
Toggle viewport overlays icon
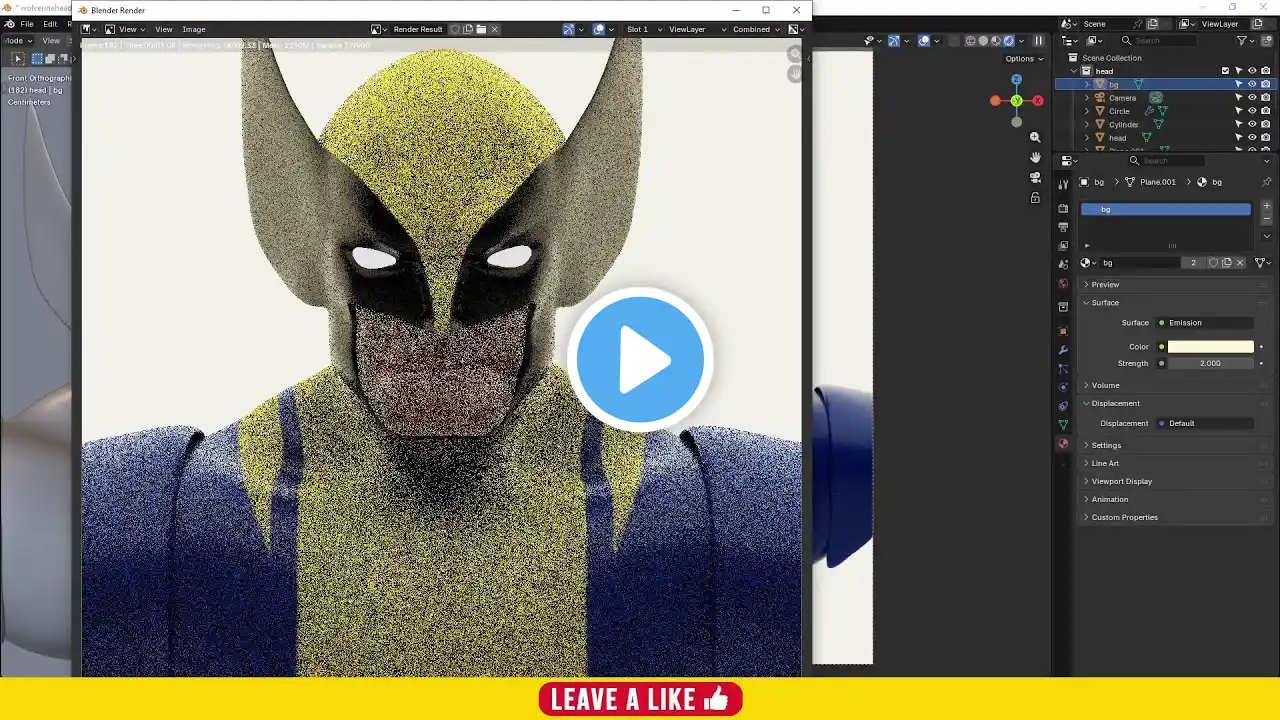tap(924, 41)
